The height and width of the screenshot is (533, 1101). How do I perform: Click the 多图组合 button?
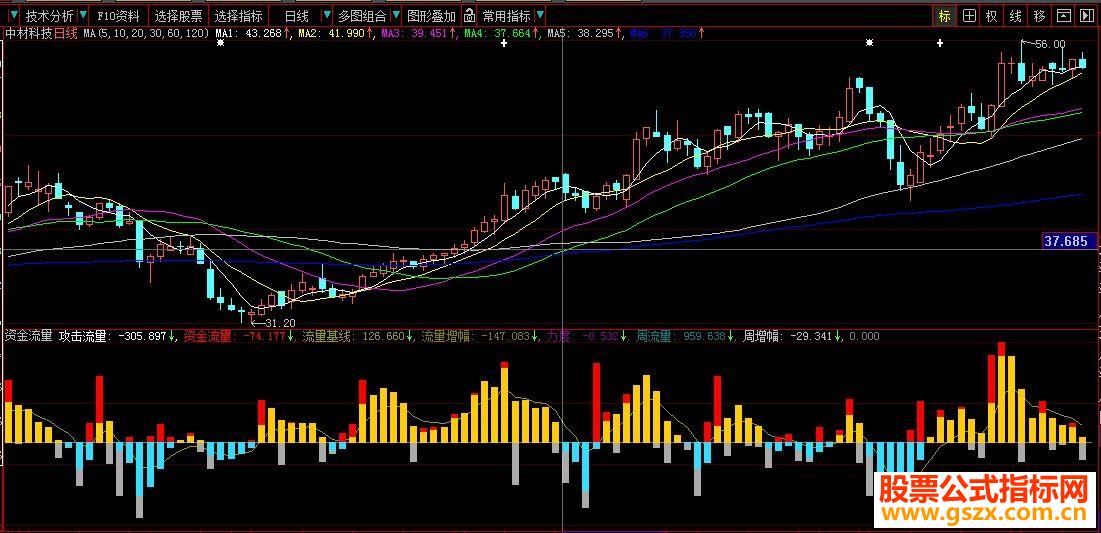(361, 15)
